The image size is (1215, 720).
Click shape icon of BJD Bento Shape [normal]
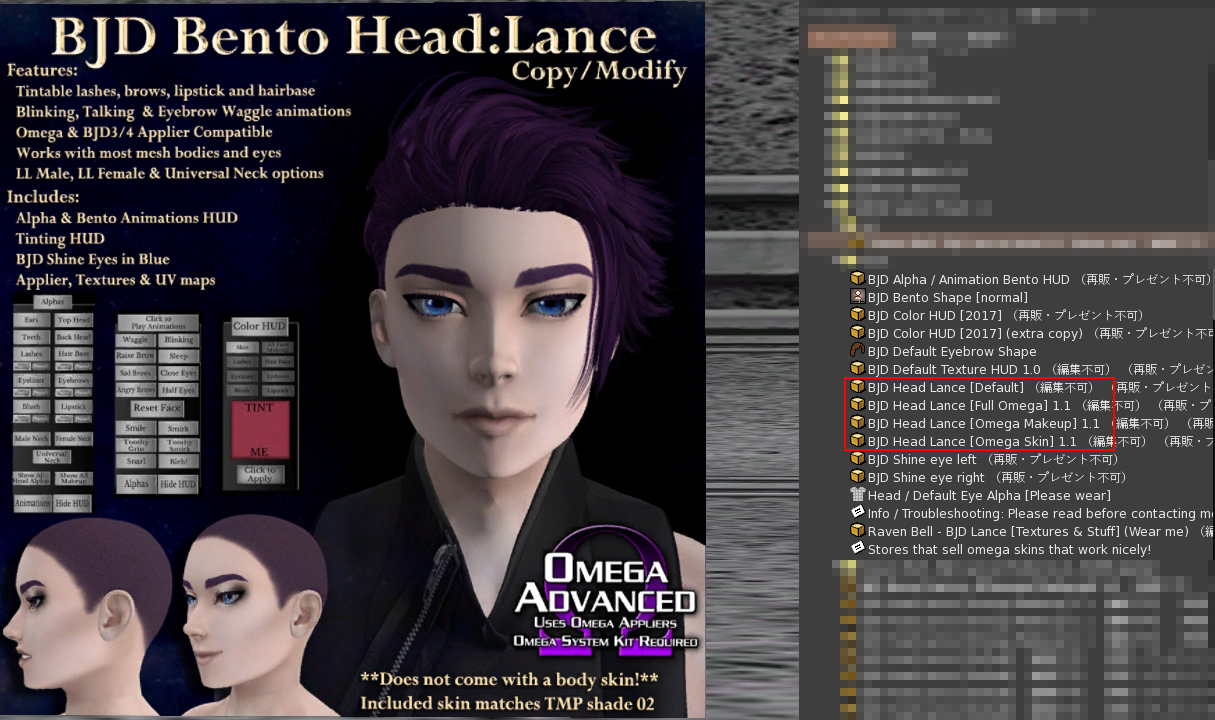tap(857, 297)
